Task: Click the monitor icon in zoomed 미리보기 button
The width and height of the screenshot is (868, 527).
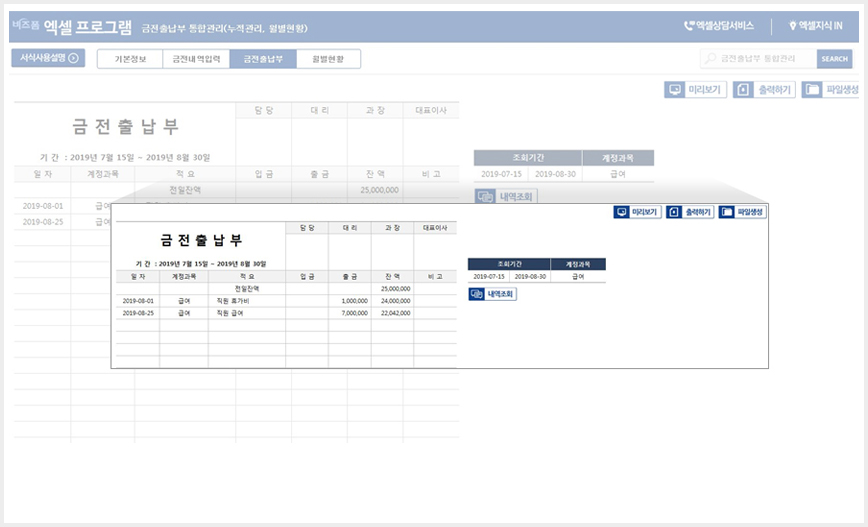Action: coord(621,212)
